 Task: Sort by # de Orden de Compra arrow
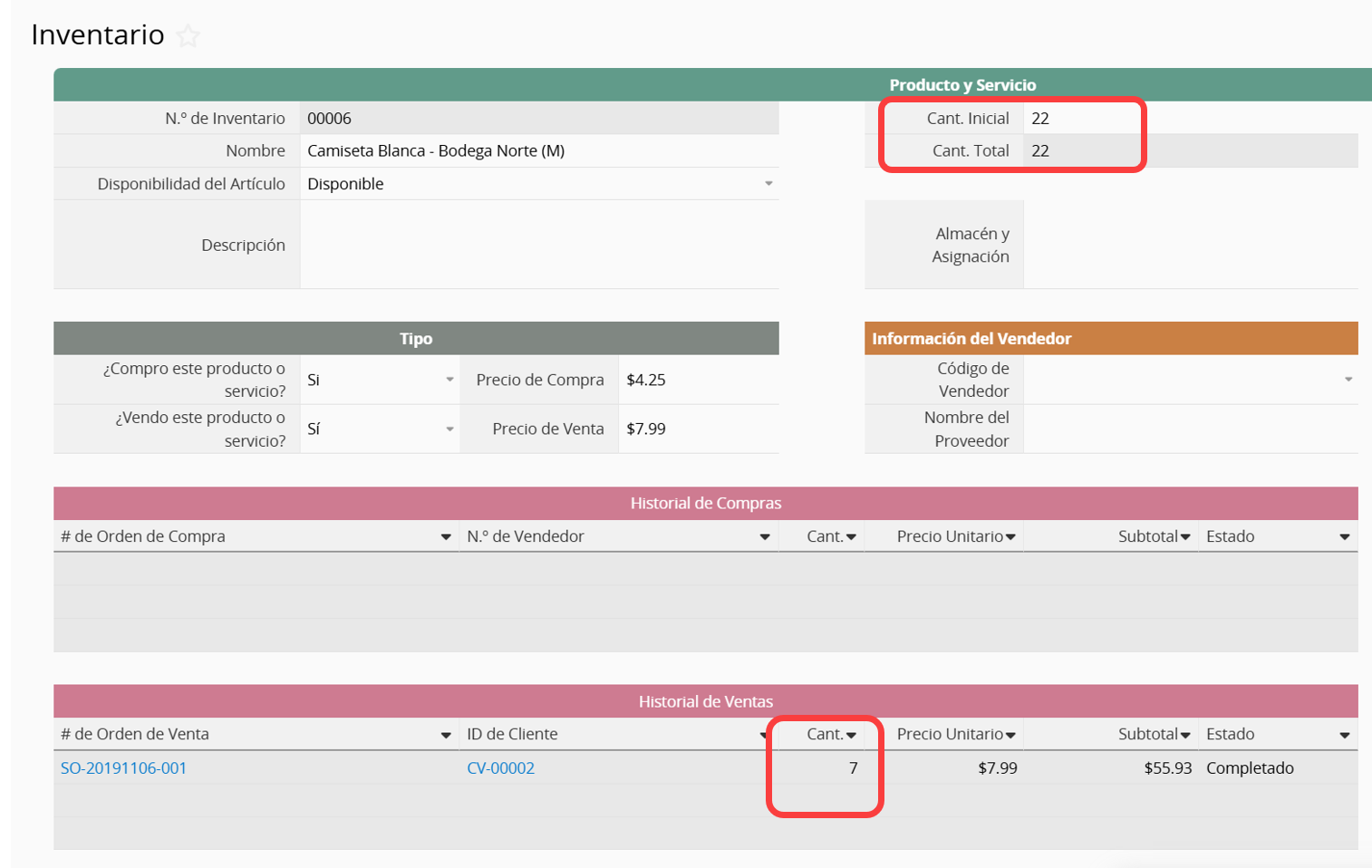(446, 537)
